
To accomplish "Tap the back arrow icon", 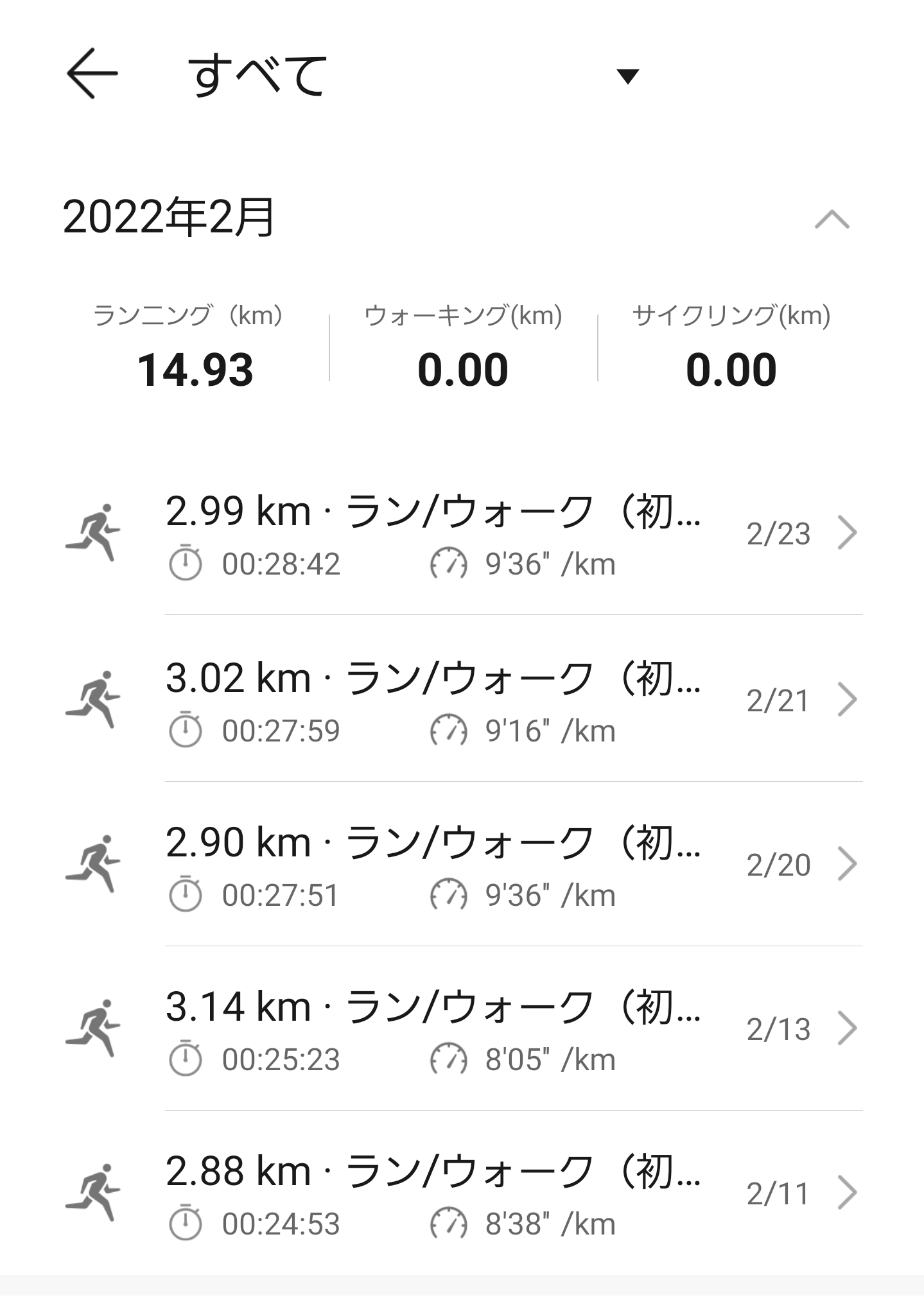I will [92, 73].
